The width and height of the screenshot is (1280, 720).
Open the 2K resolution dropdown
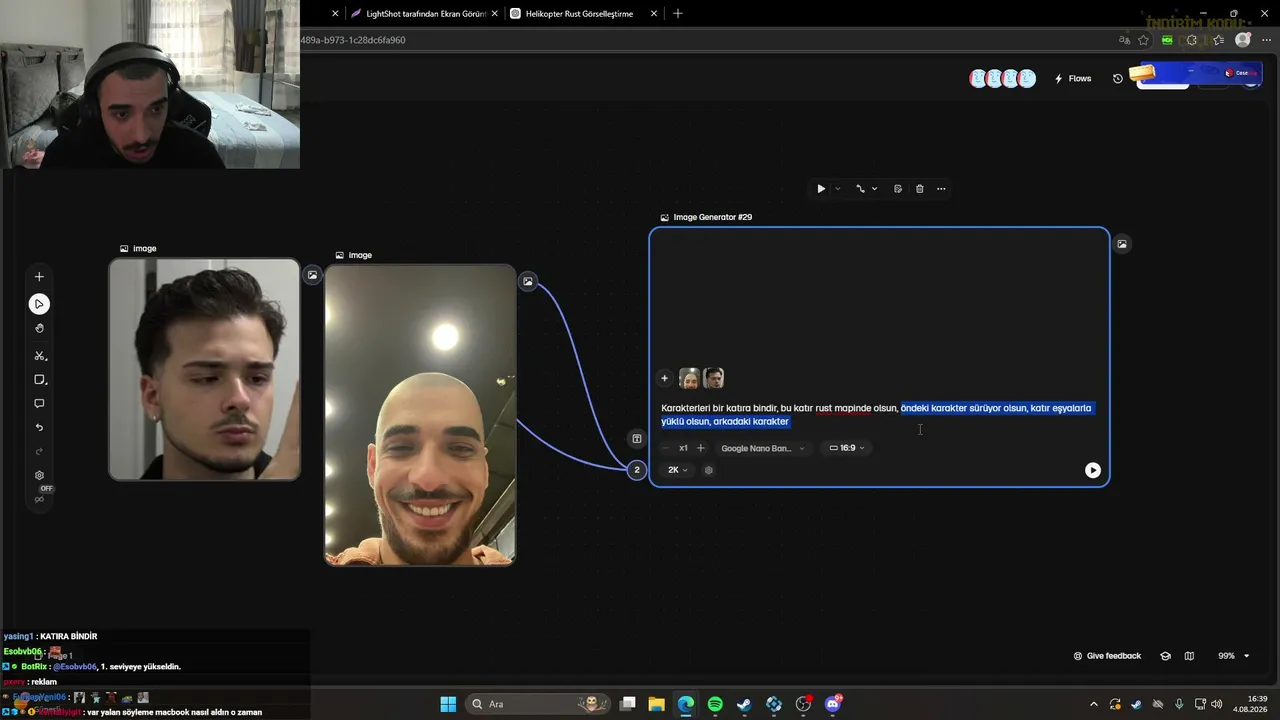tap(678, 470)
